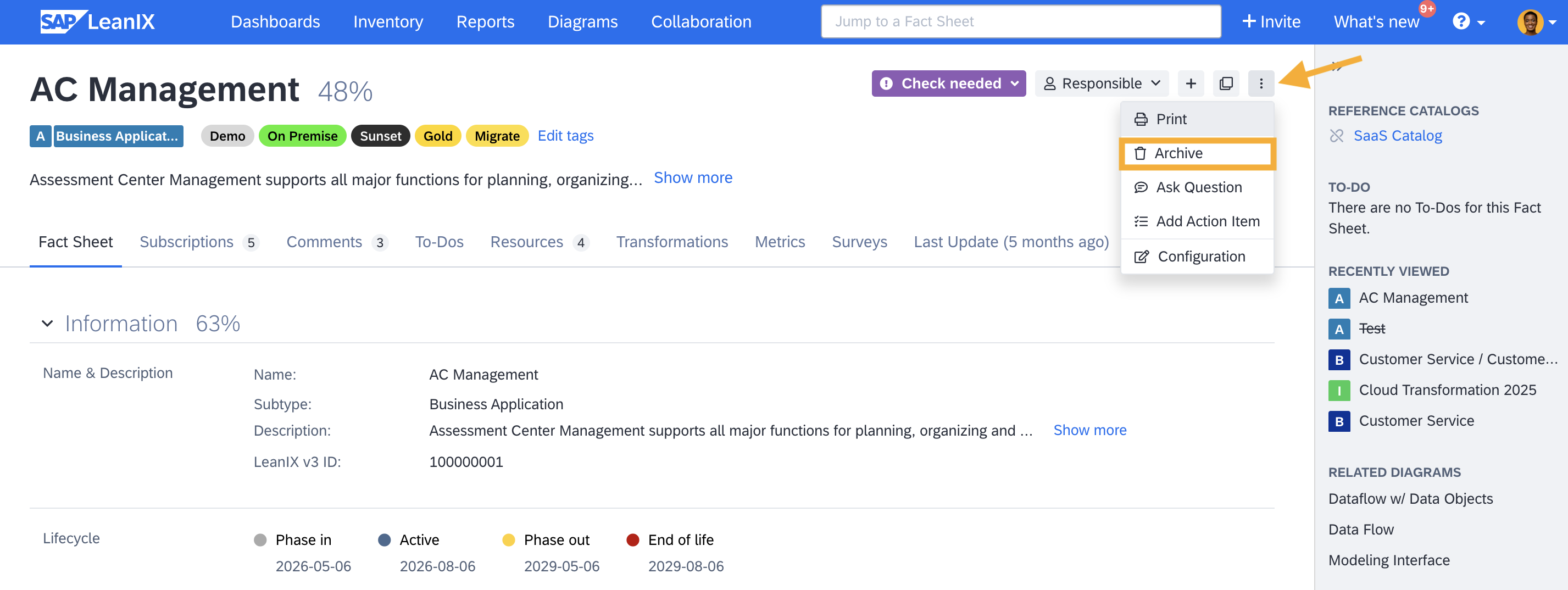
Task: Go to Dashboards in top navigation
Action: click(x=275, y=22)
